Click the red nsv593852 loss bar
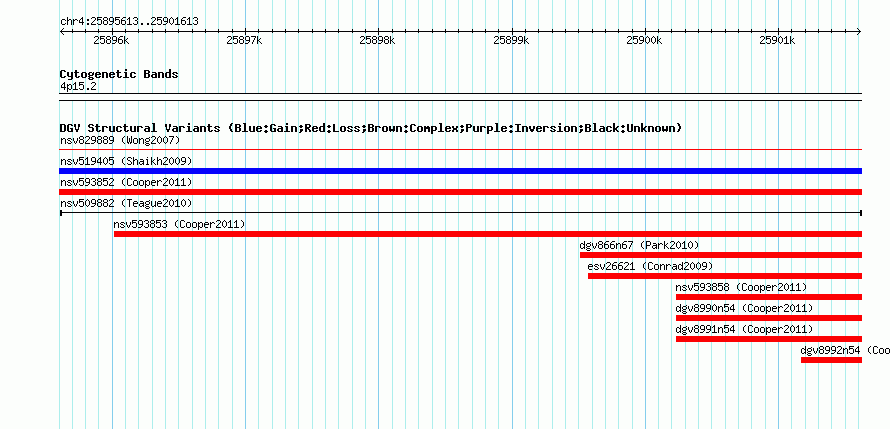Screen dimensions: 890x429 461,192
